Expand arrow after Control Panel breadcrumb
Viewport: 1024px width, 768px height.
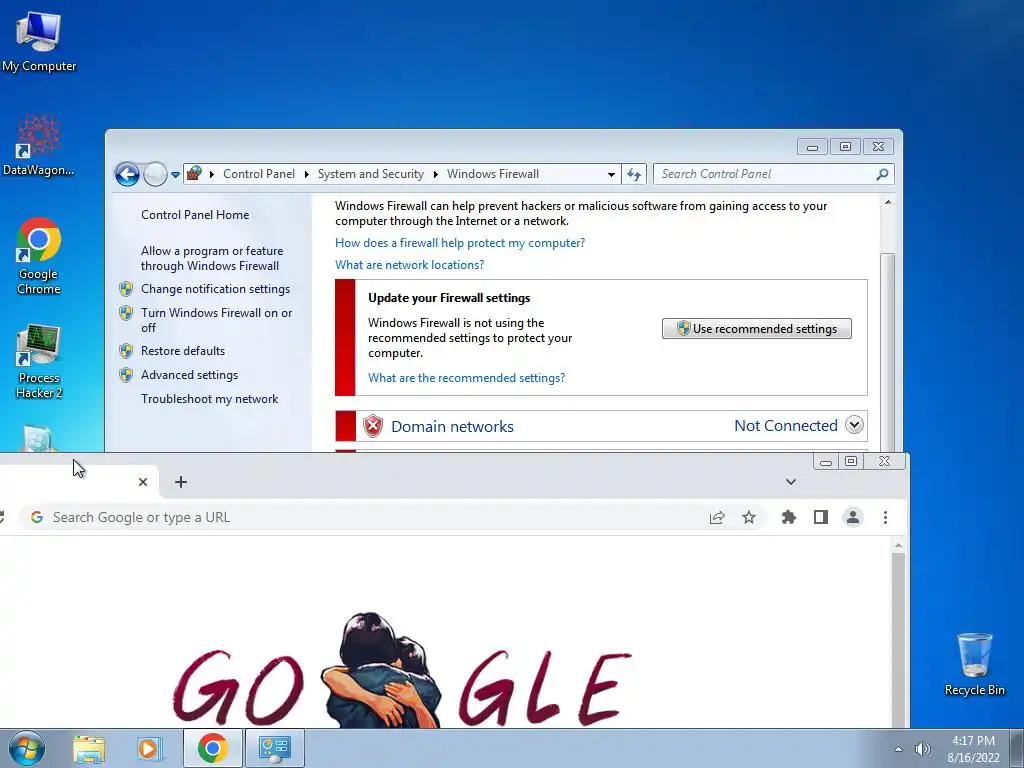pyautogui.click(x=306, y=174)
